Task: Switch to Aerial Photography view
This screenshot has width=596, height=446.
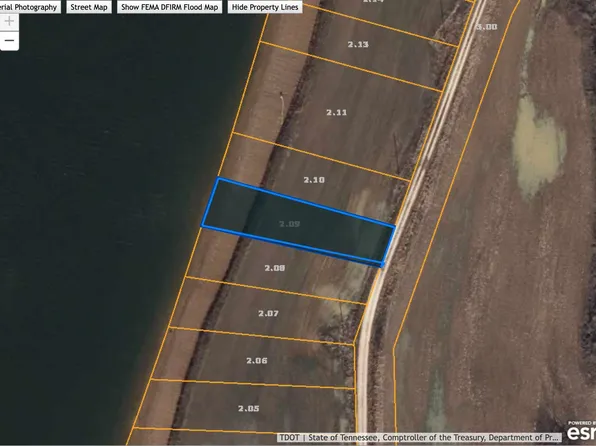Action: 30,7
